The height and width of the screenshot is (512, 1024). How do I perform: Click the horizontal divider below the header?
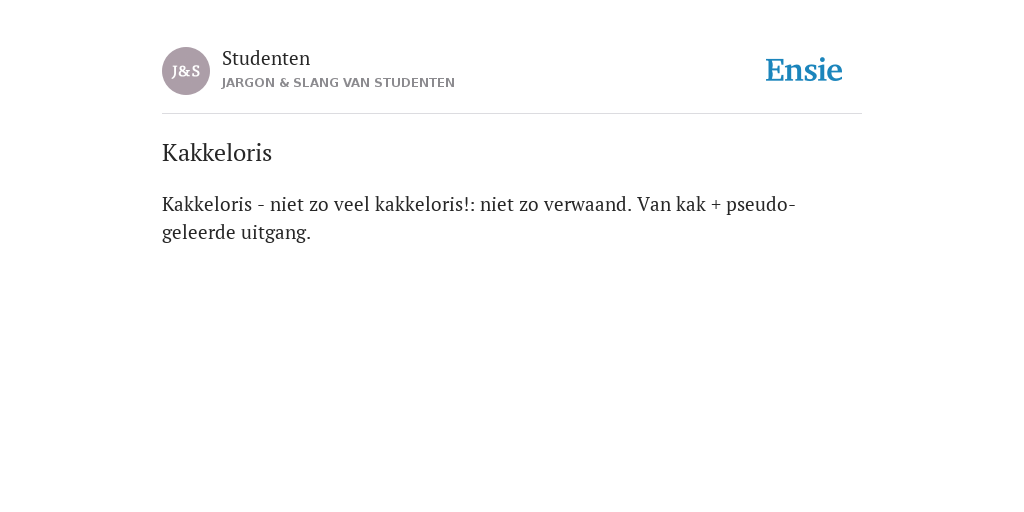point(512,114)
